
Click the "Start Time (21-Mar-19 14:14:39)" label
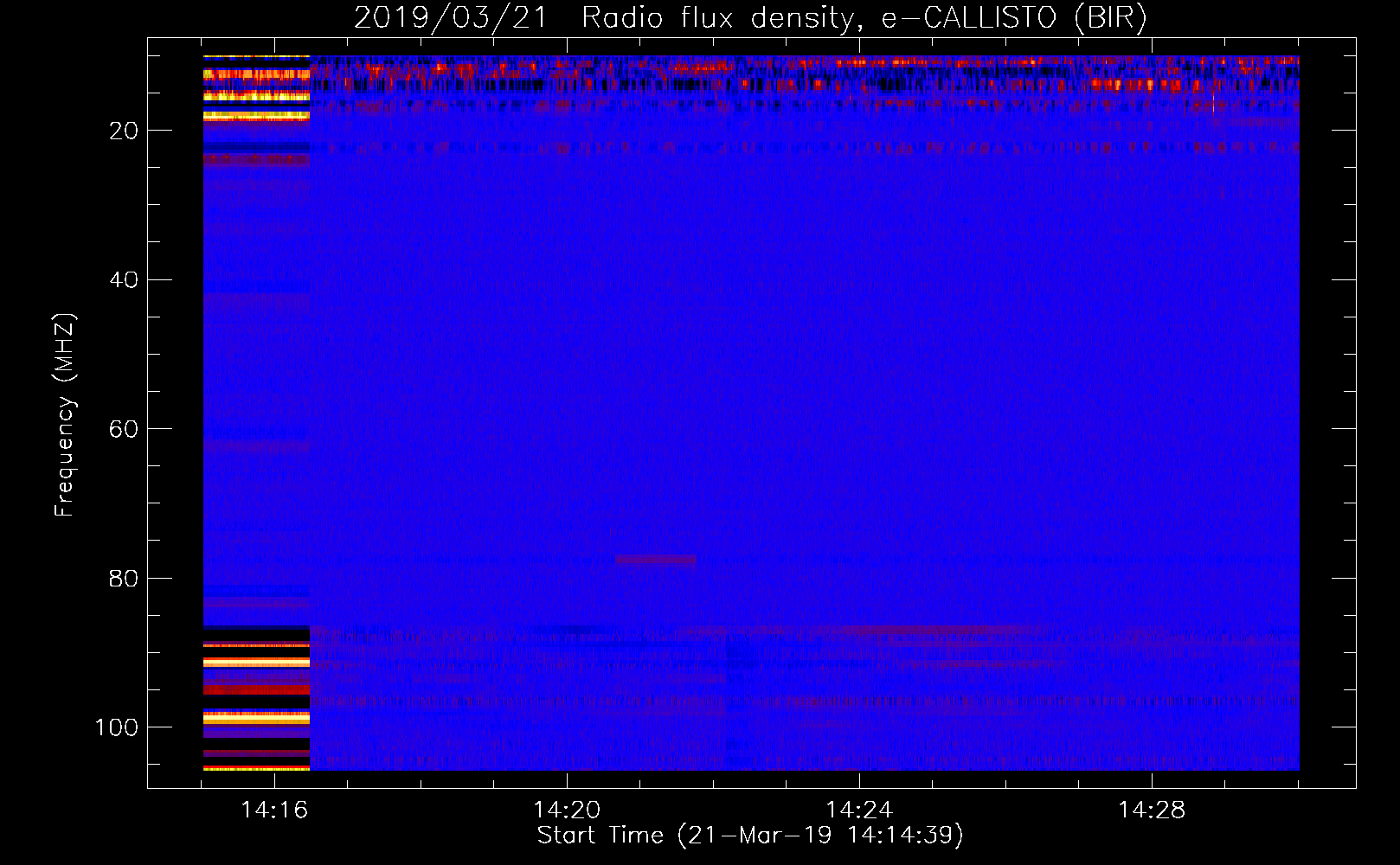tap(750, 836)
